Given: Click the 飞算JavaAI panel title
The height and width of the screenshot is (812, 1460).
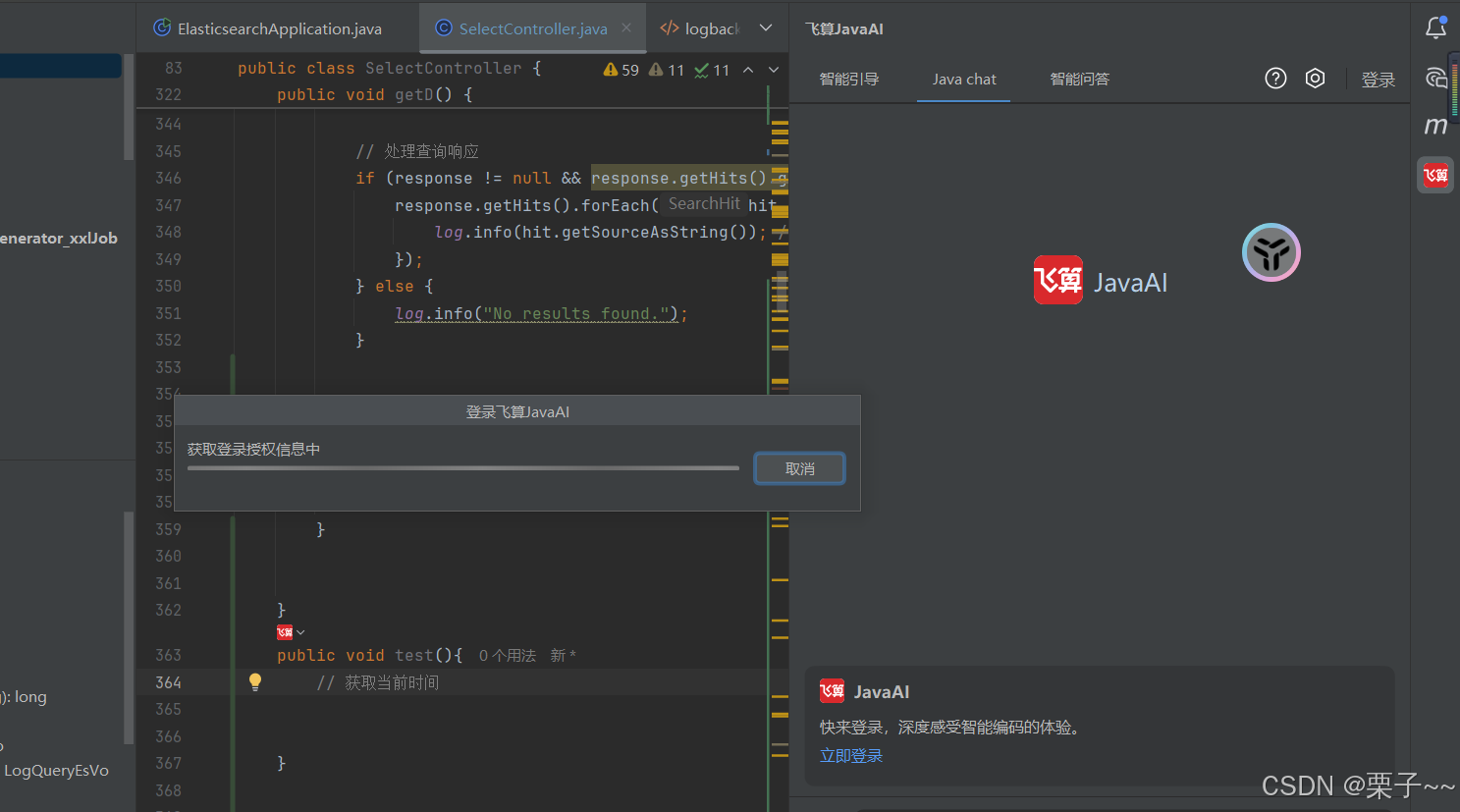Looking at the screenshot, I should point(844,28).
